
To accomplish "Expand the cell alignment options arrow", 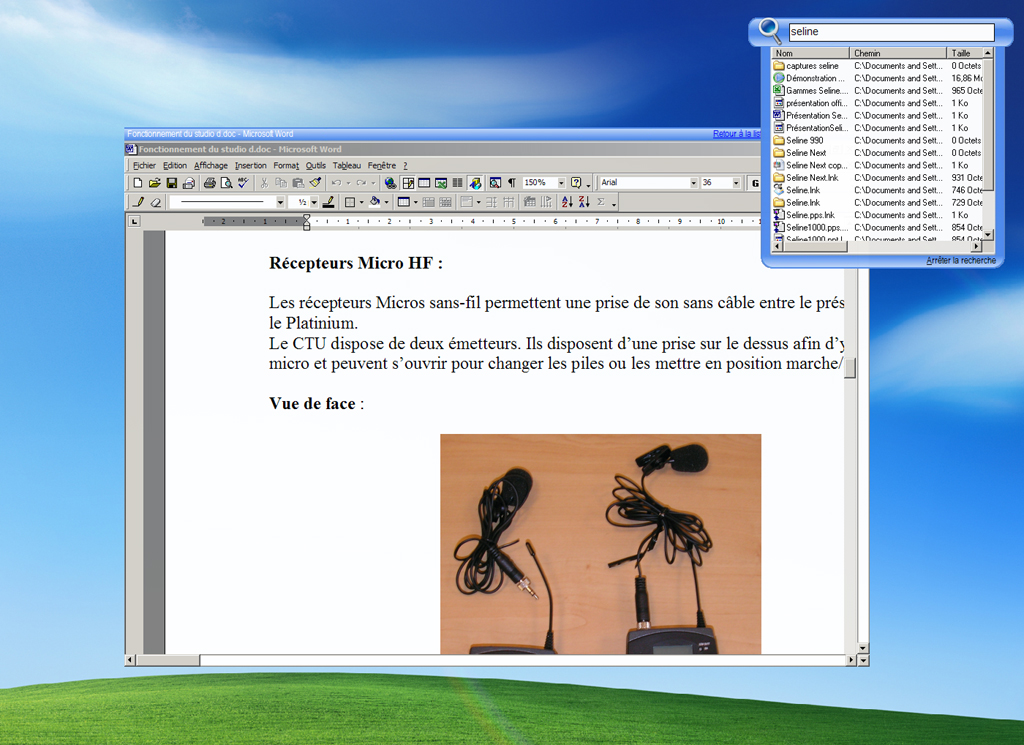I will [x=478, y=202].
